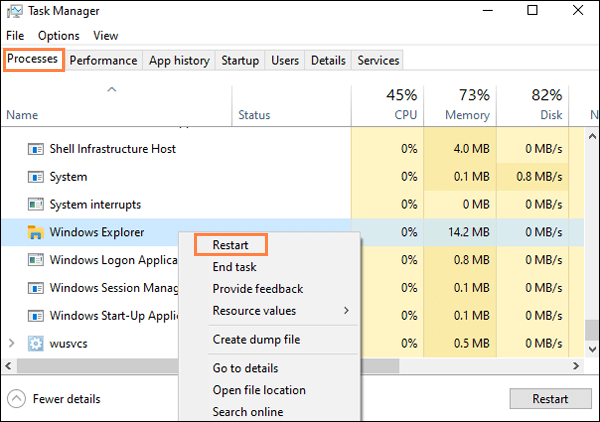The width and height of the screenshot is (600, 422).
Task: Click the Task Manager title bar icon
Action: (15, 11)
